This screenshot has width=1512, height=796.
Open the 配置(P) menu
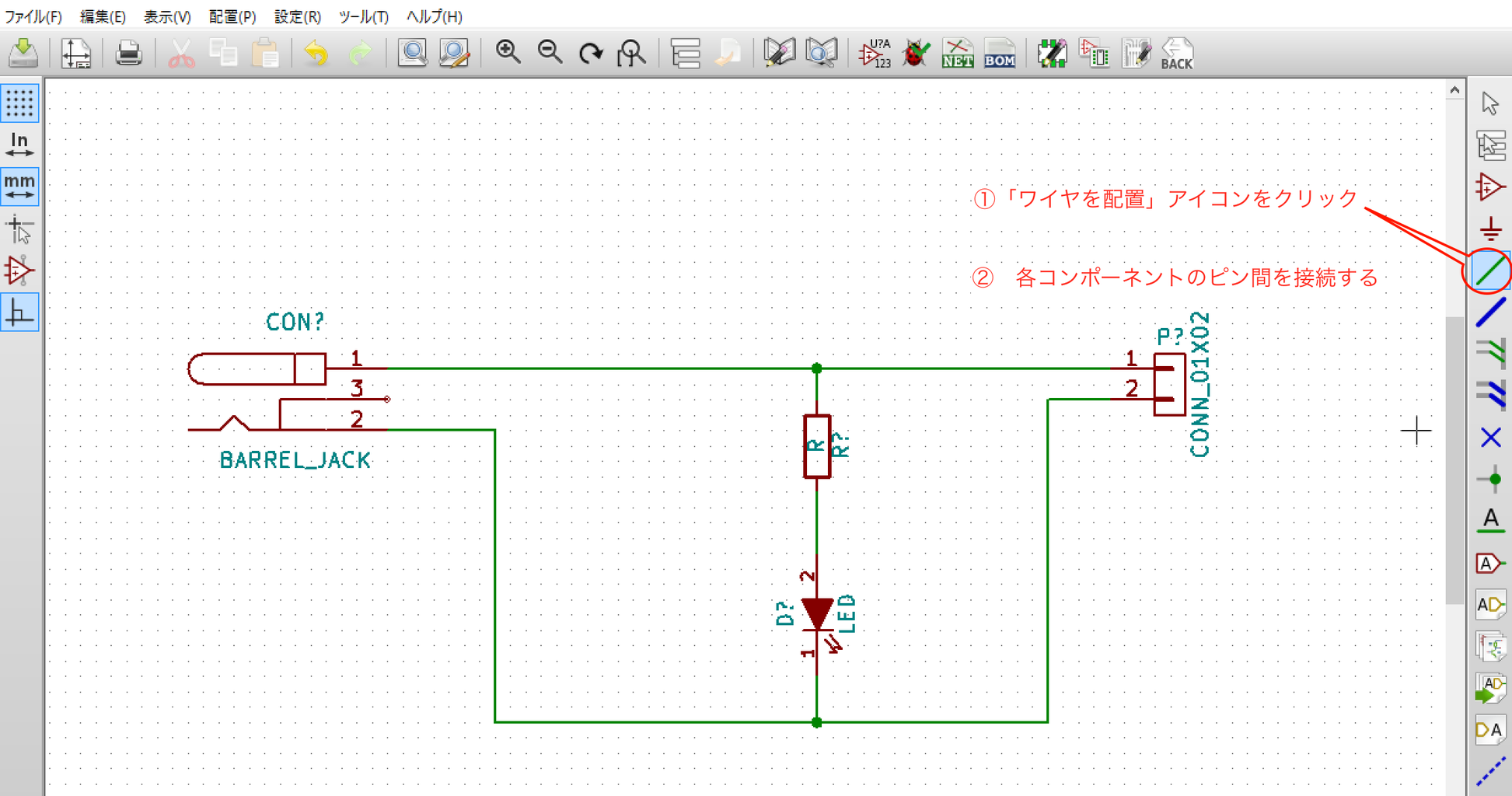click(232, 16)
